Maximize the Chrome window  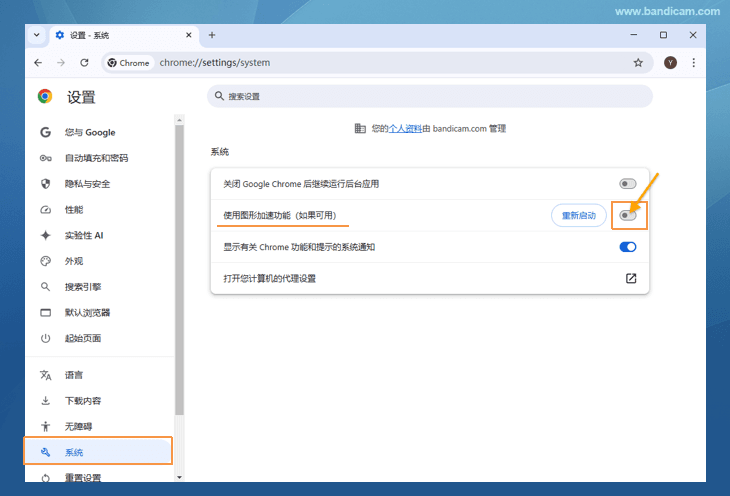click(x=663, y=35)
